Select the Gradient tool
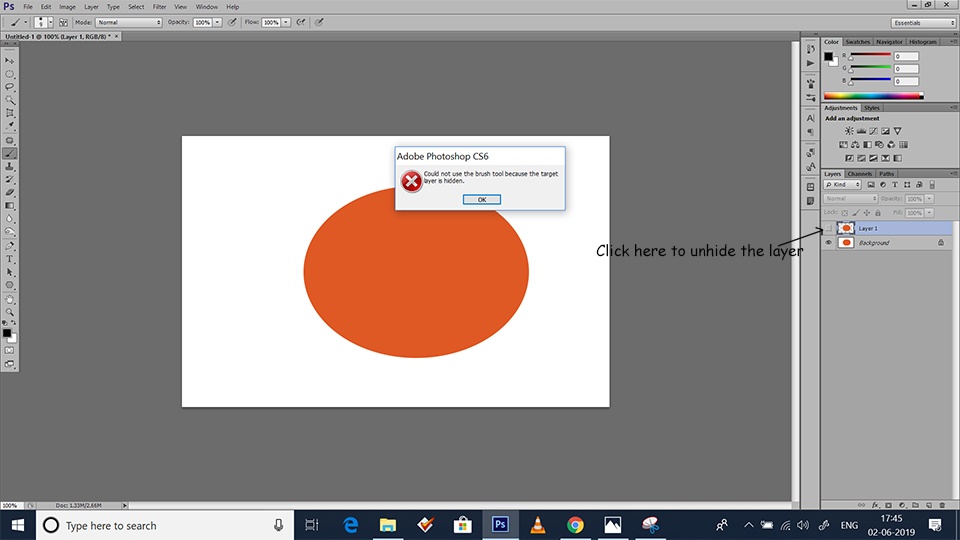 [x=9, y=206]
